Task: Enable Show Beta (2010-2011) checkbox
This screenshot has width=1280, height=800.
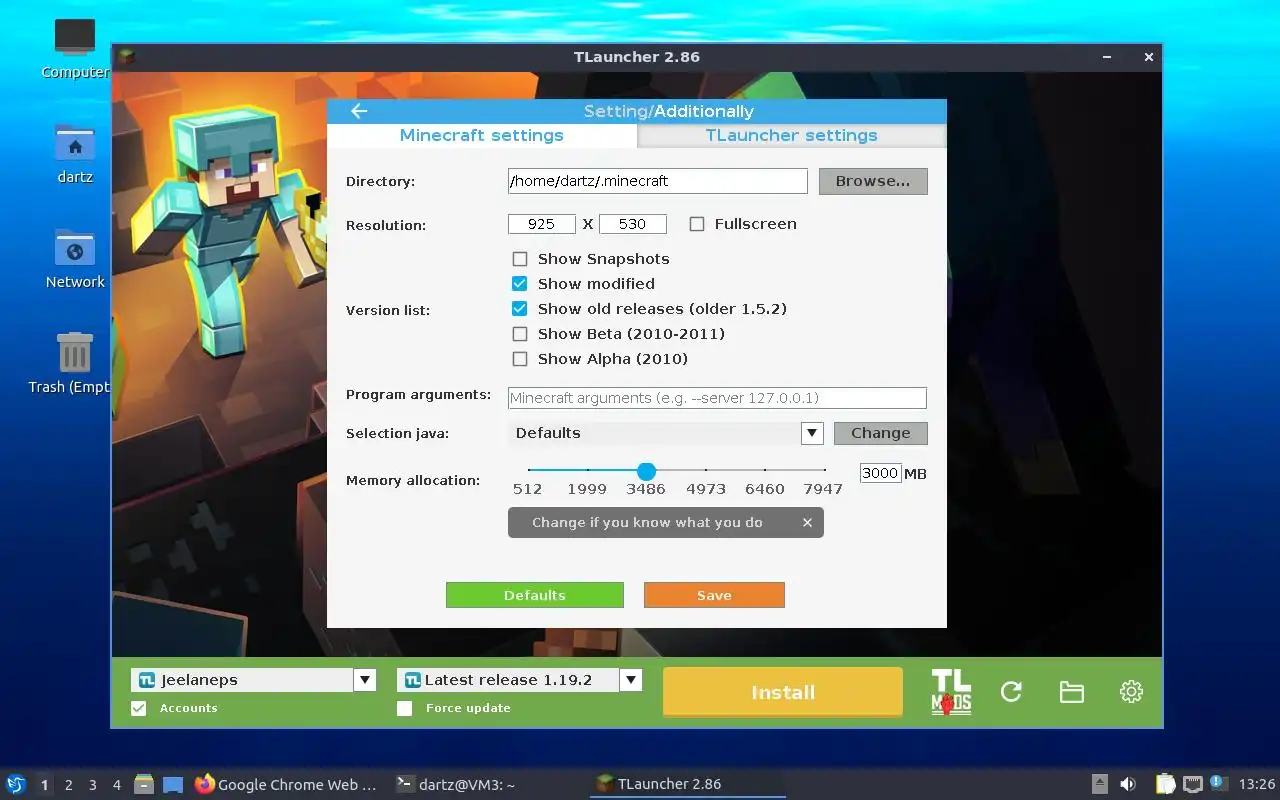Action: click(x=520, y=334)
